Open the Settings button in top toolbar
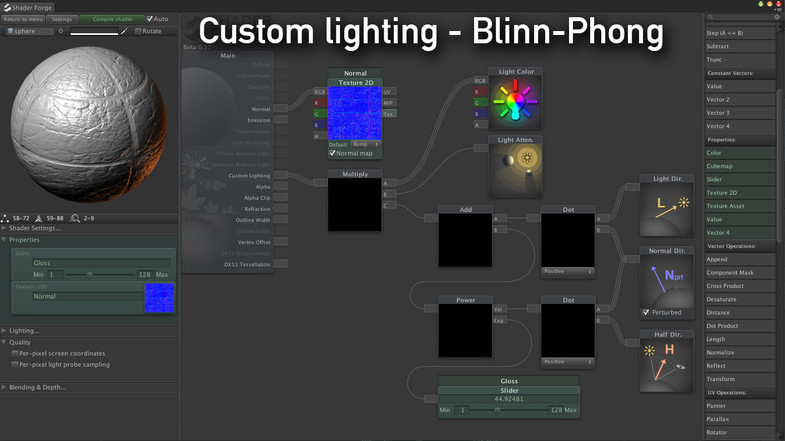Screen dimensions: 785x441 click(62, 19)
